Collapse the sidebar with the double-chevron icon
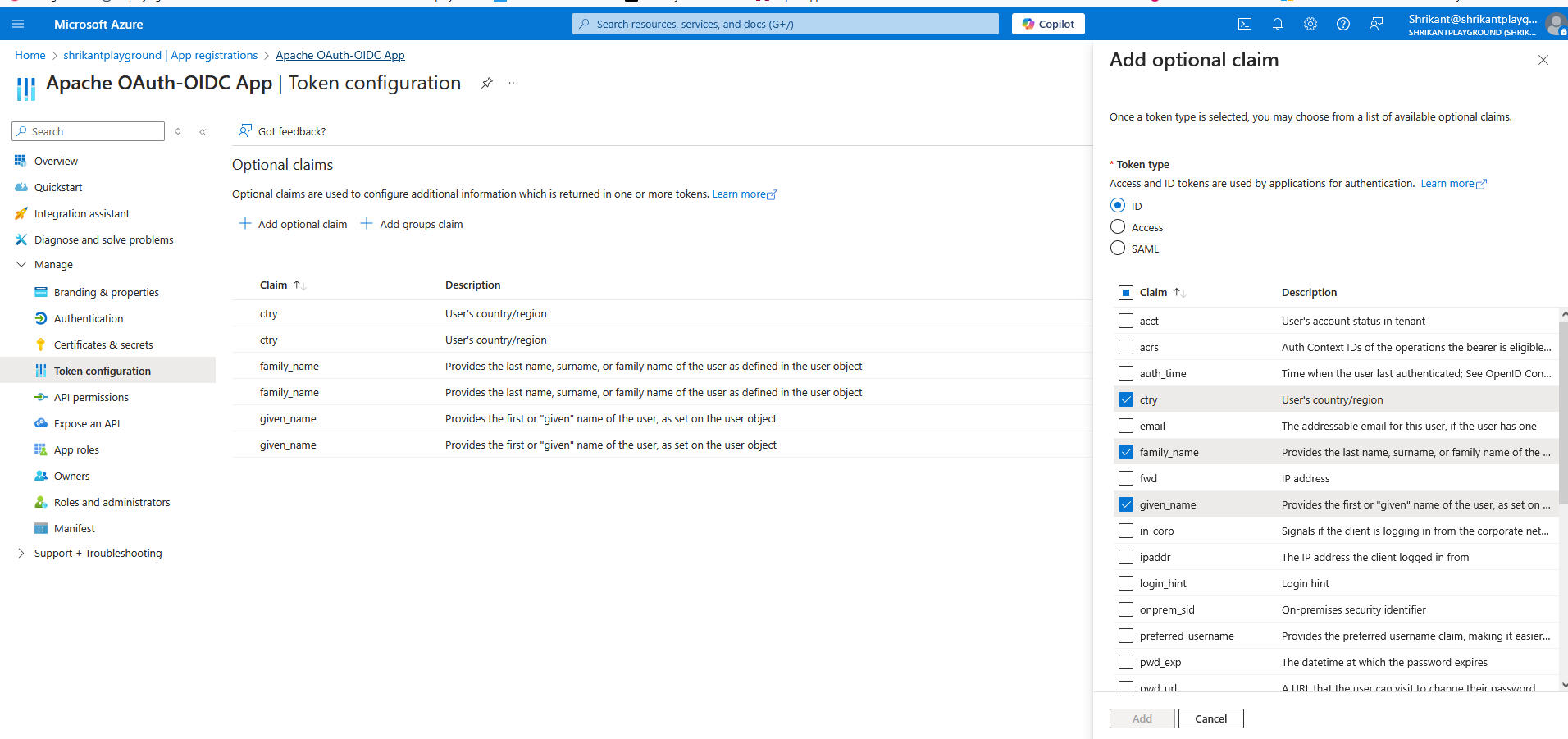Image resolution: width=1568 pixels, height=739 pixels. [x=203, y=131]
